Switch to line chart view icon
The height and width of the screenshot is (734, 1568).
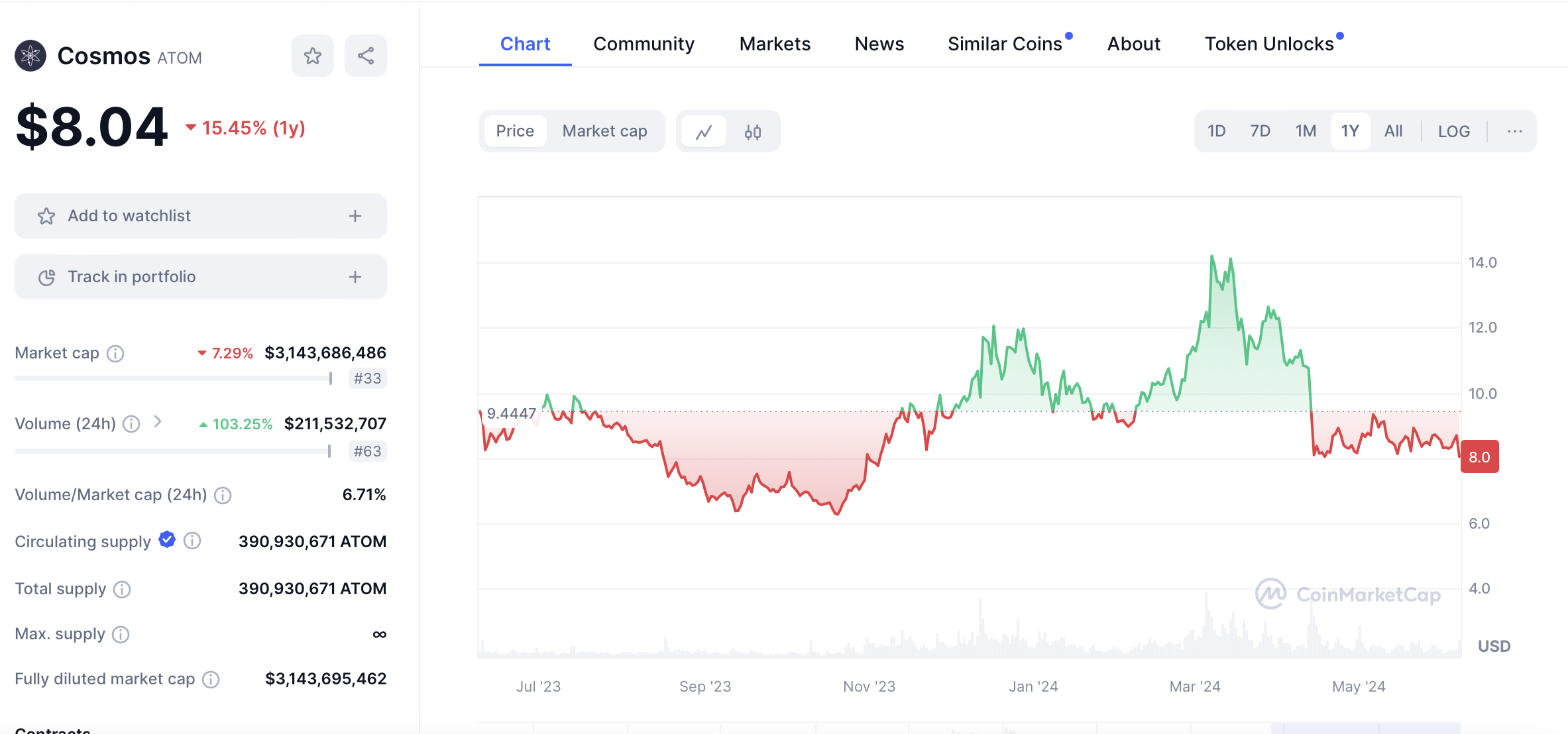coord(704,131)
